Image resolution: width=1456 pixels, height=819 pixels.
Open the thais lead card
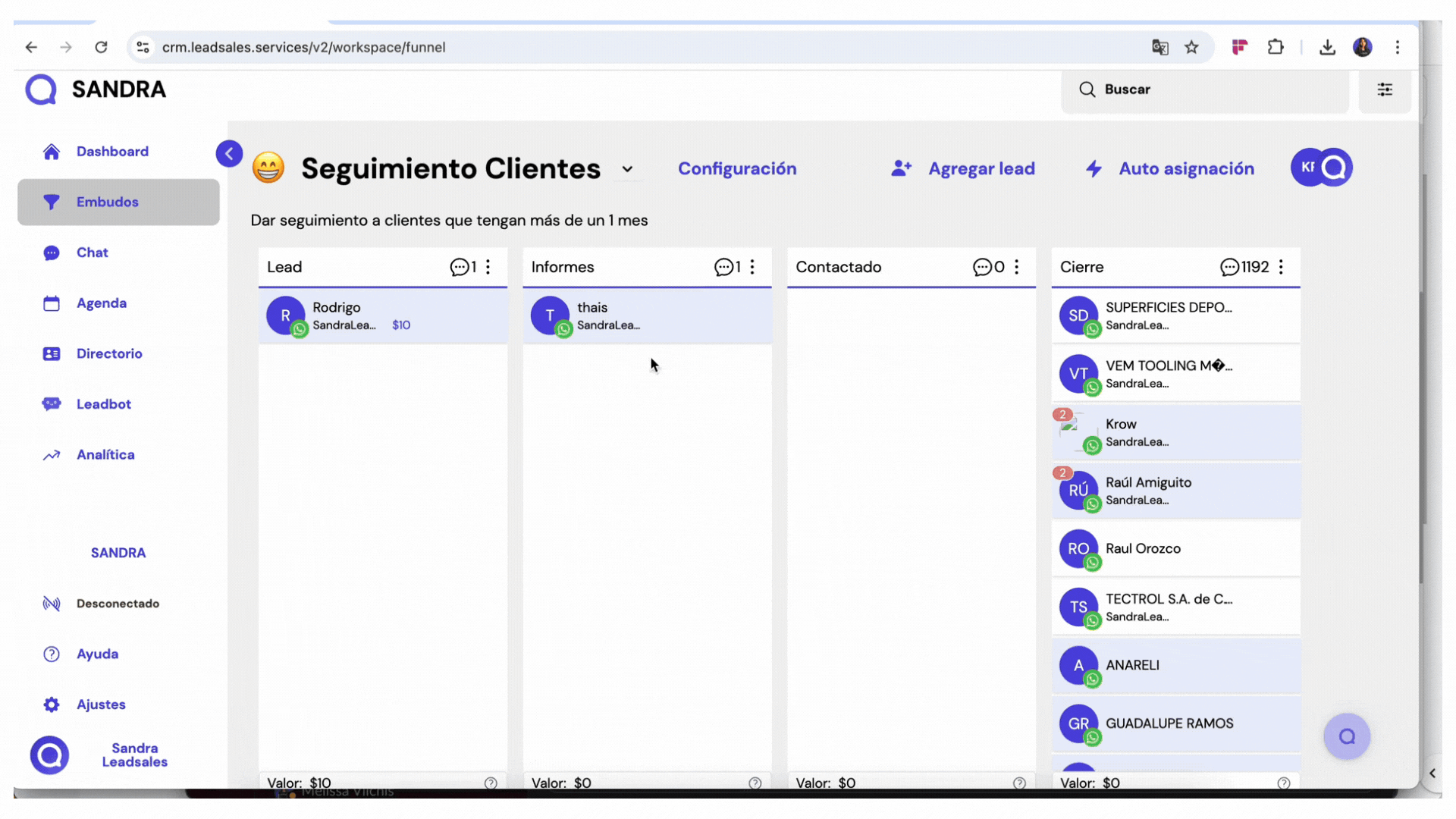coord(647,316)
